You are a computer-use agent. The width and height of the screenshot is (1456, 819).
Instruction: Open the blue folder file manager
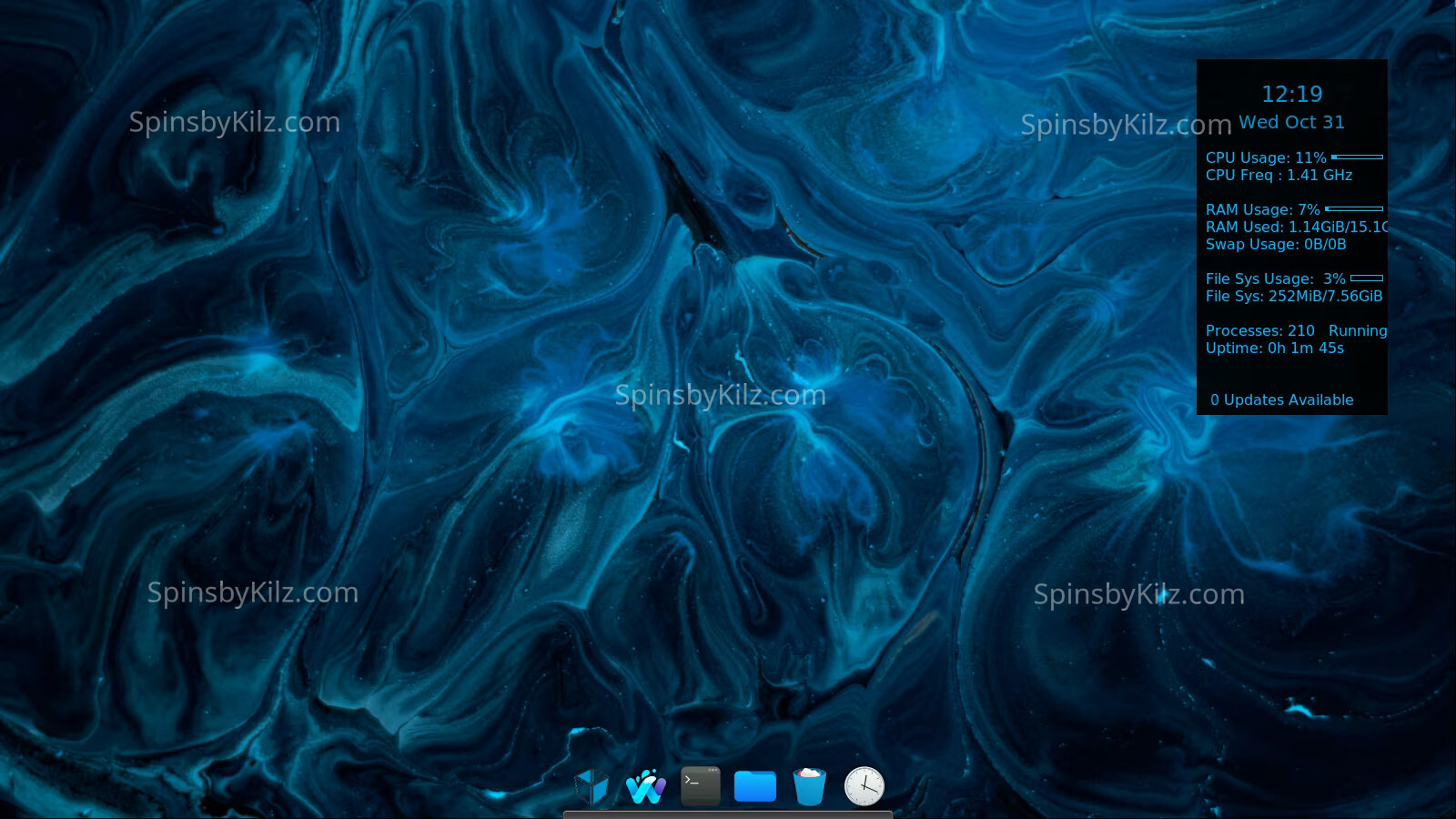tap(755, 787)
